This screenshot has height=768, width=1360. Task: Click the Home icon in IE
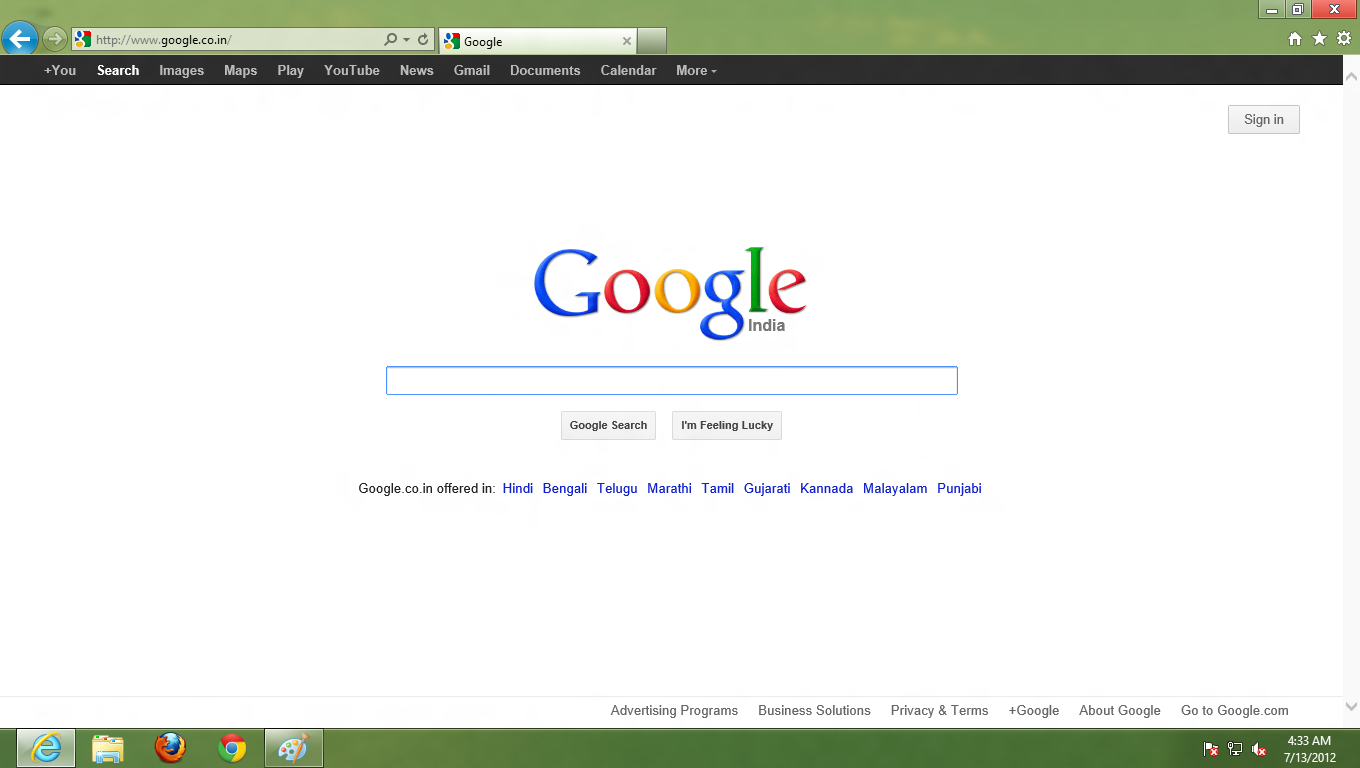[1295, 39]
